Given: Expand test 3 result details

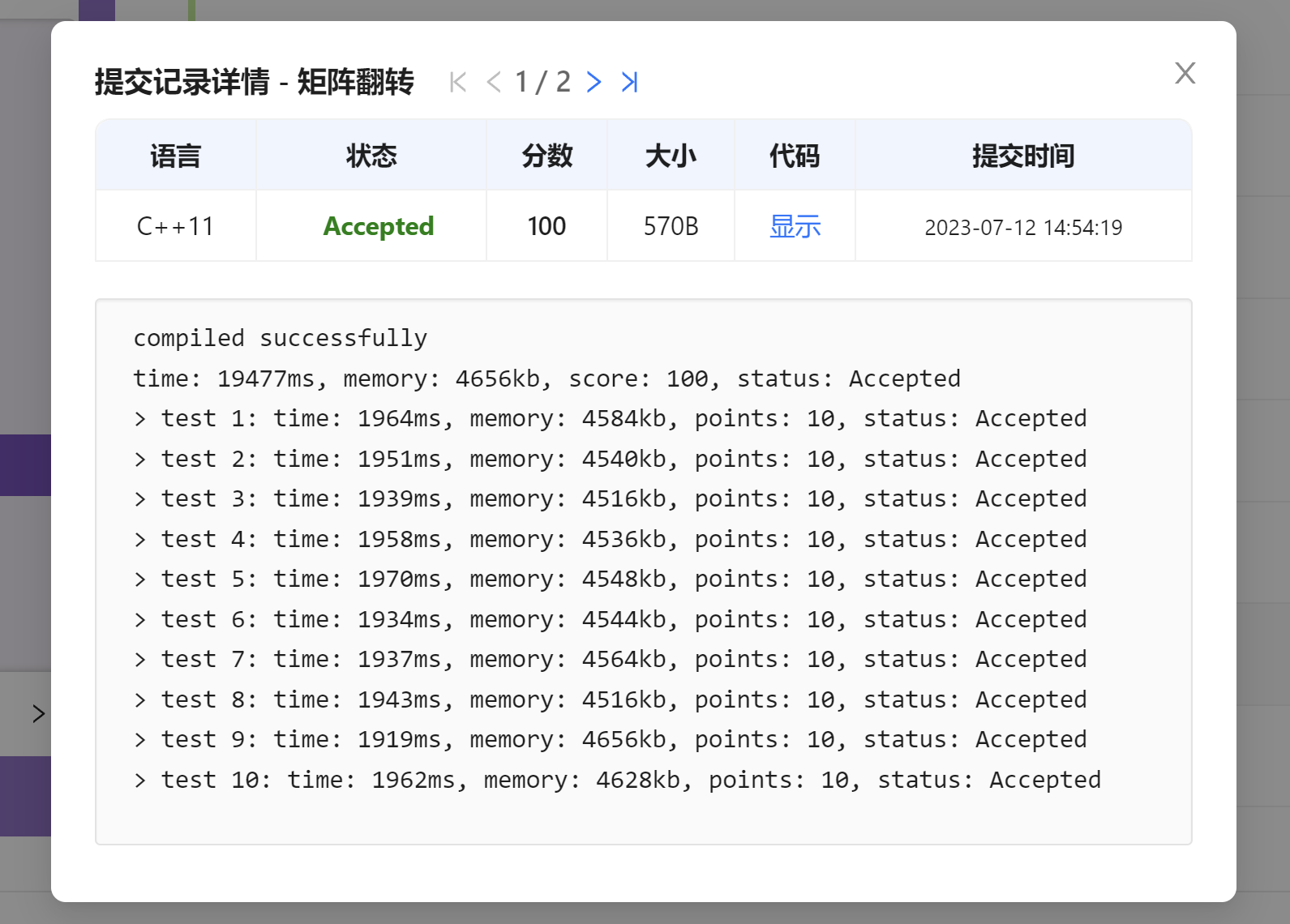Looking at the screenshot, I should tap(140, 499).
